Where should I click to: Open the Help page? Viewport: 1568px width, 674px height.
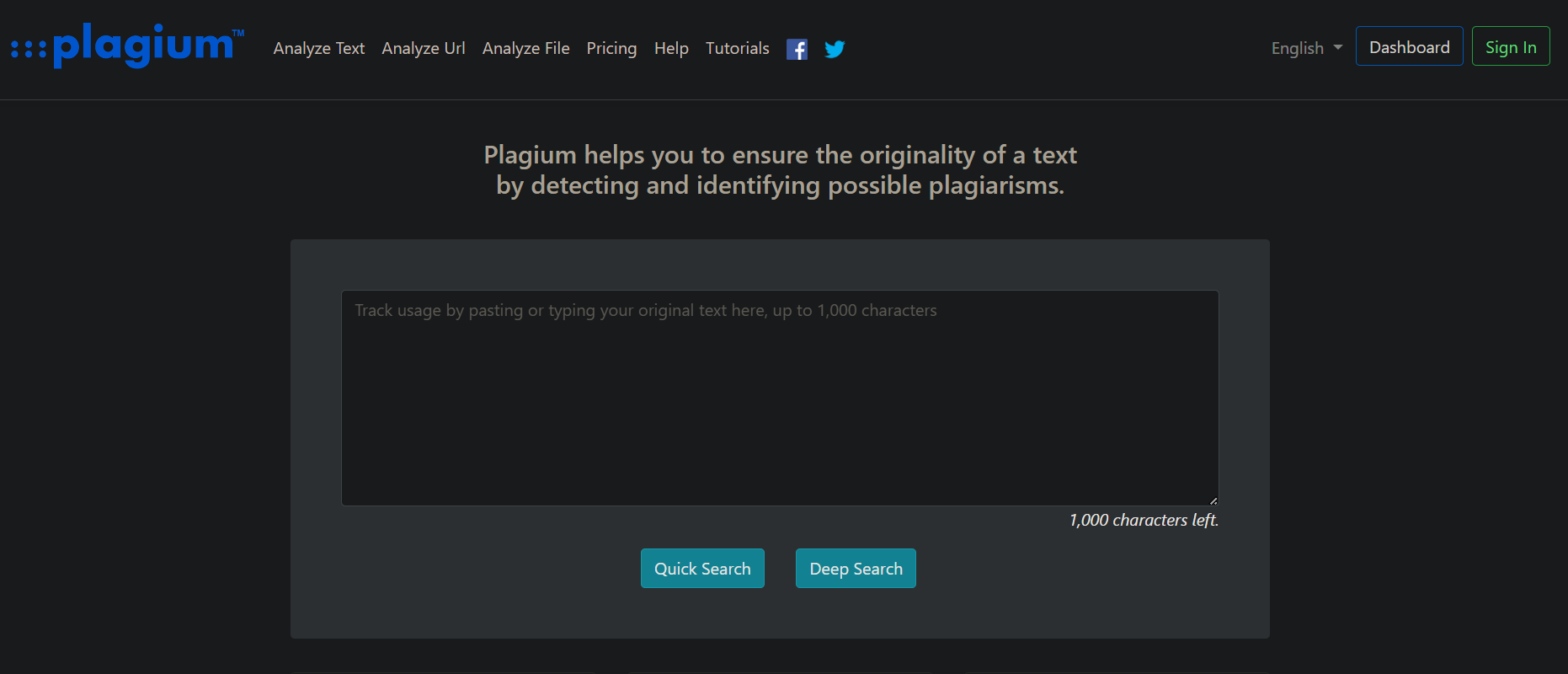coord(671,48)
